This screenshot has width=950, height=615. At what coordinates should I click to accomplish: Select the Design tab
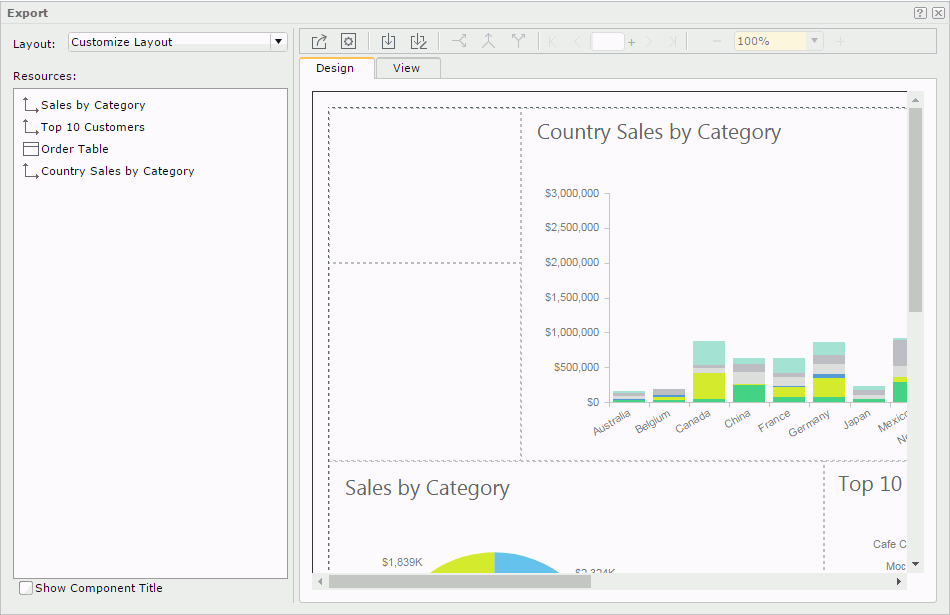click(337, 68)
